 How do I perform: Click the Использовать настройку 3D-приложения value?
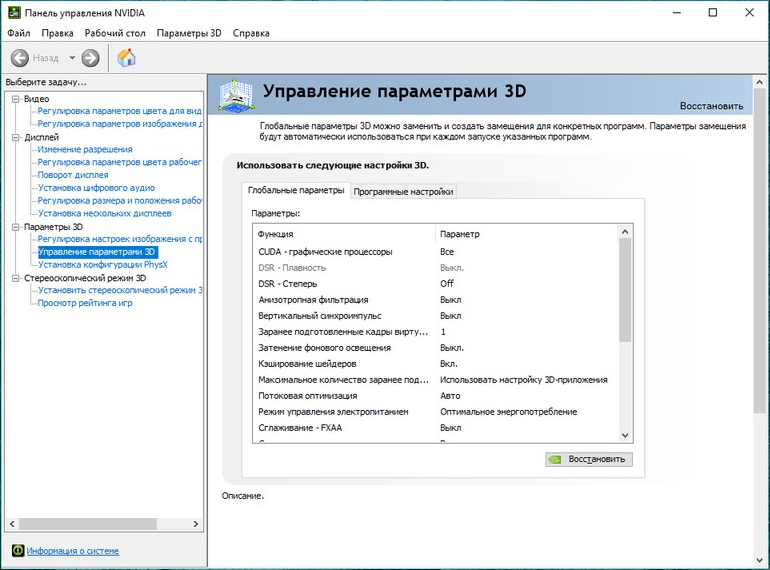(x=523, y=380)
